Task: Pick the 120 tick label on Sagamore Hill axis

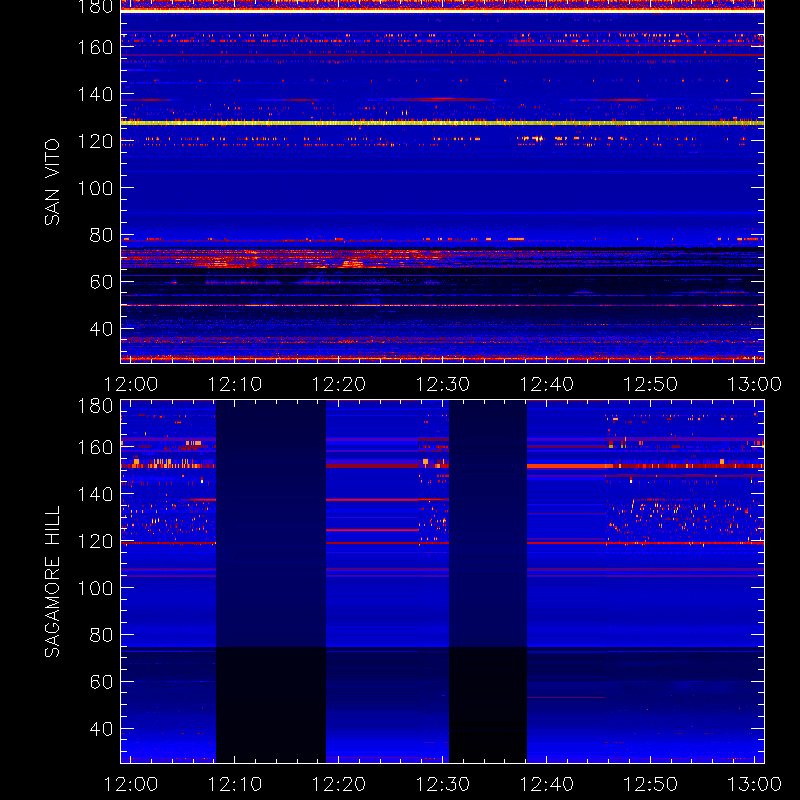Action: [x=95, y=541]
